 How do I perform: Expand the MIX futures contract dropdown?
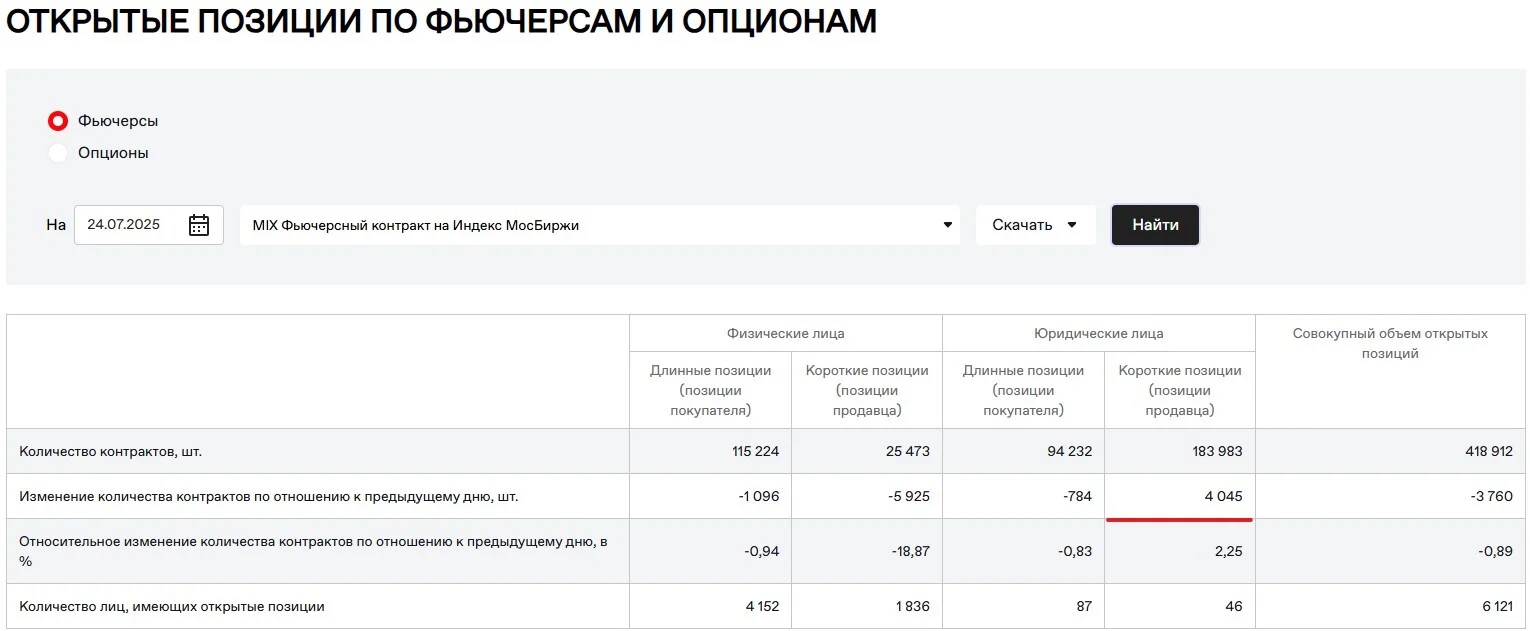pyautogui.click(x=600, y=225)
